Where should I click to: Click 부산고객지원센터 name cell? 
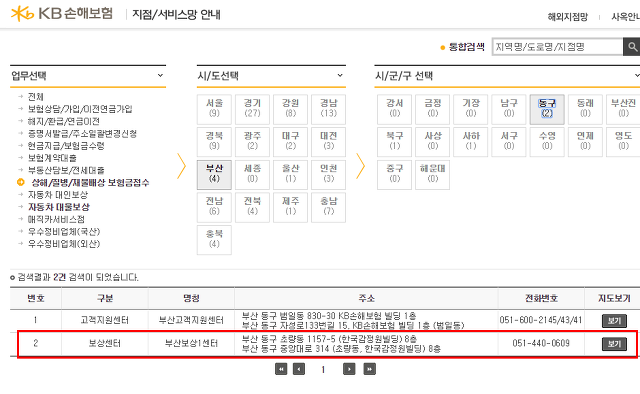tap(191, 320)
